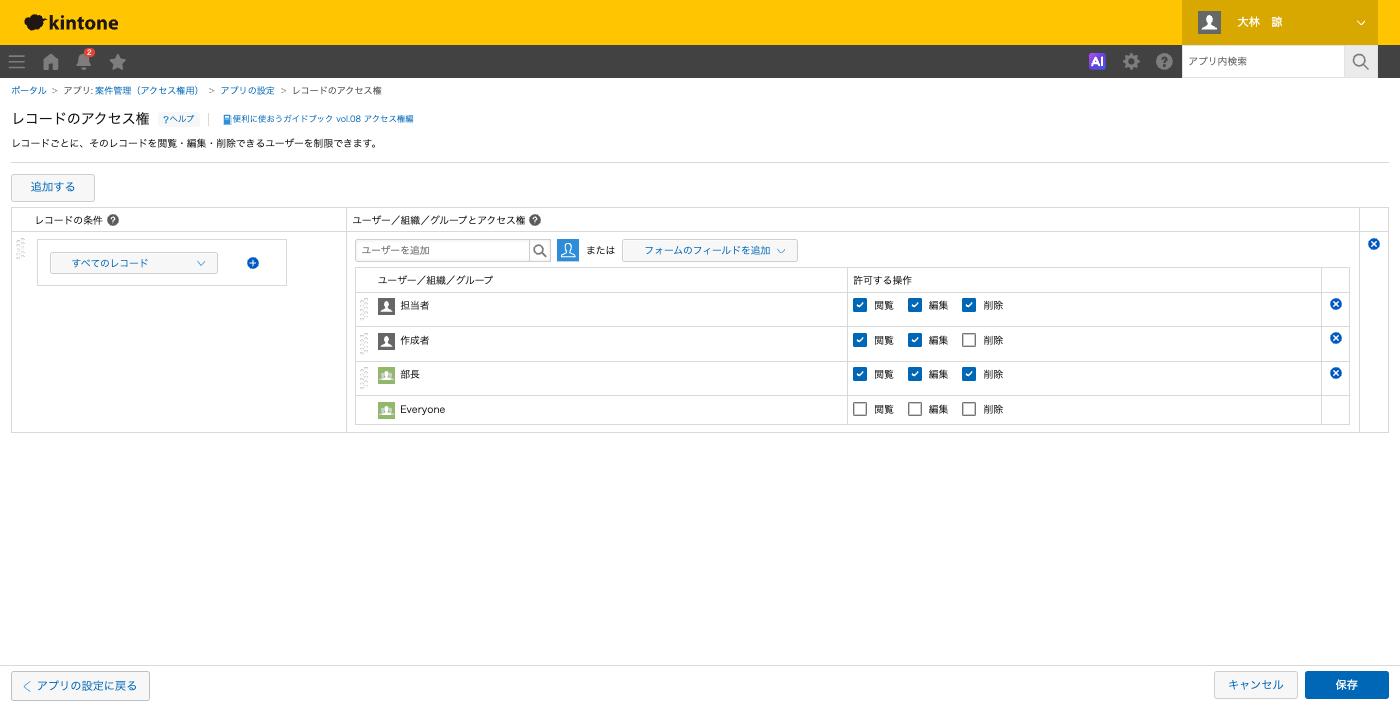Open the favorites star icon

pyautogui.click(x=118, y=61)
